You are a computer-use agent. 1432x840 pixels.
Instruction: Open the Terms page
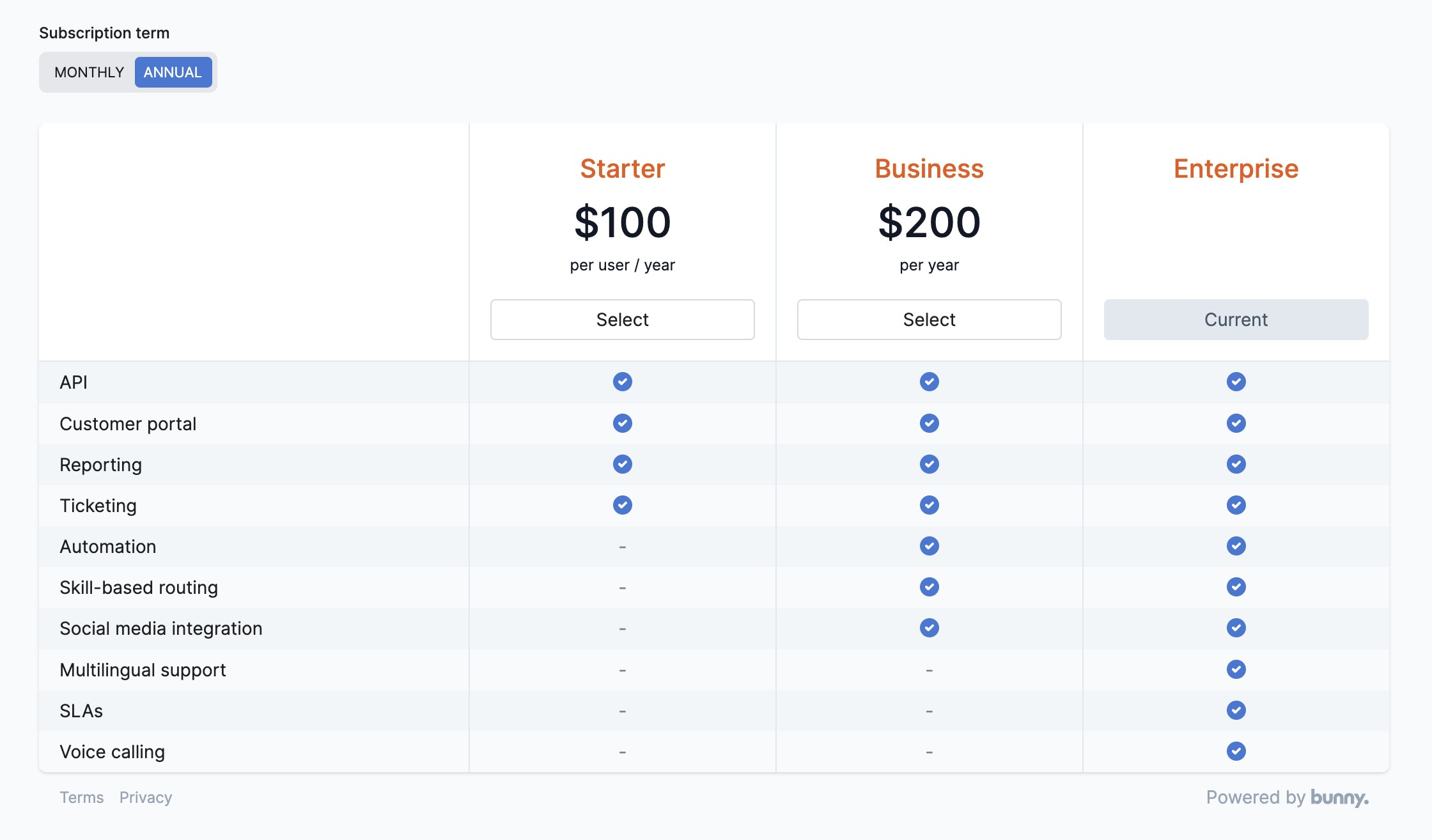[82, 797]
